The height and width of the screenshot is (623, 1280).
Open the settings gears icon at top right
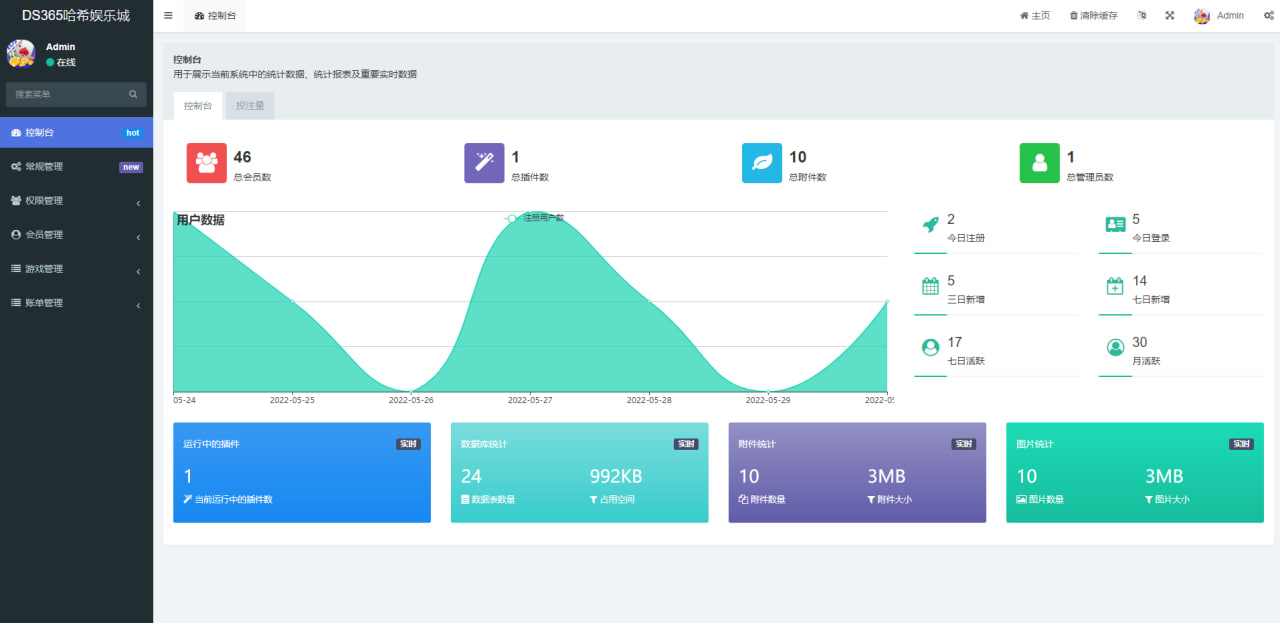[x=1268, y=16]
